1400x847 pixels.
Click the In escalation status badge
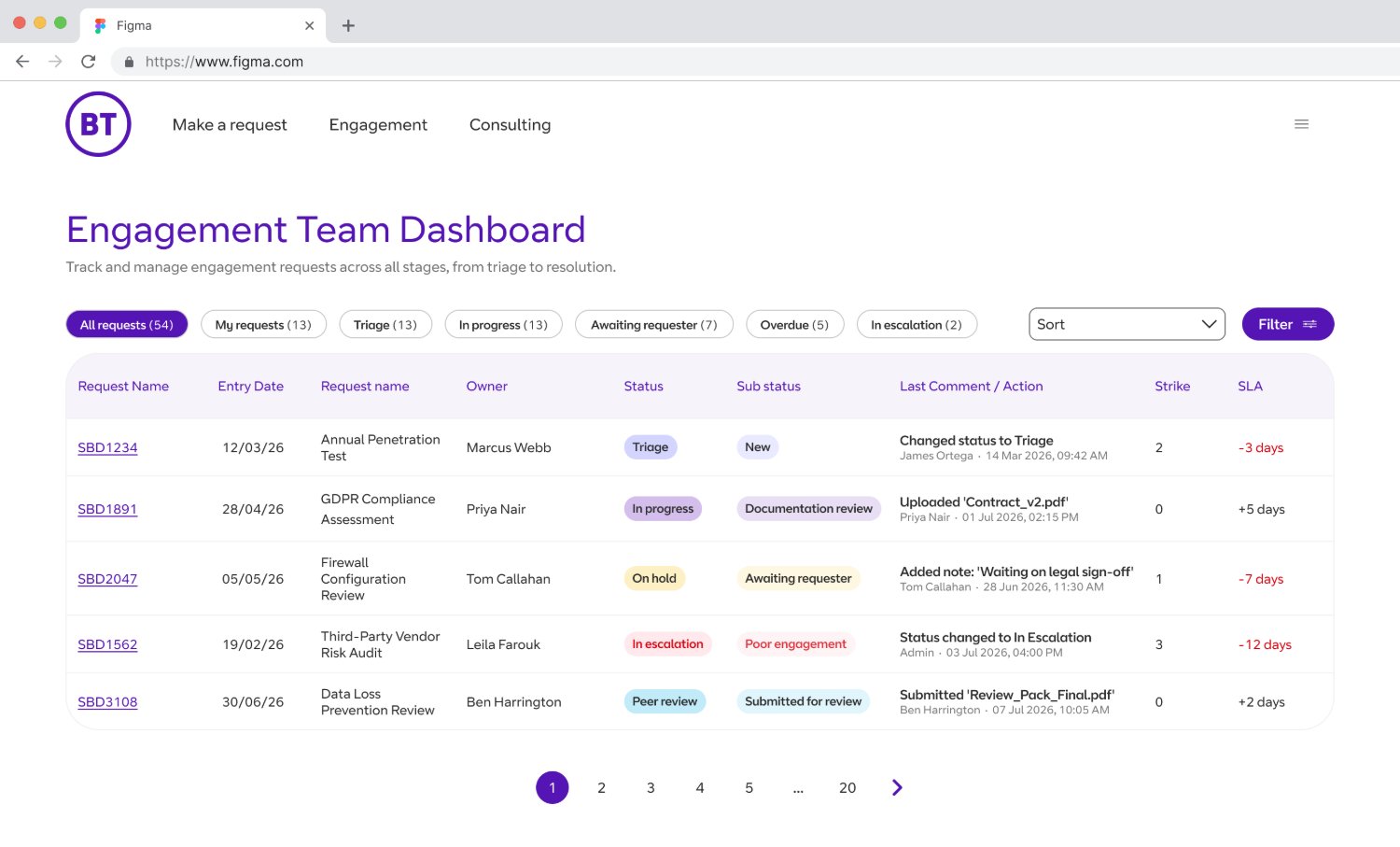[667, 643]
